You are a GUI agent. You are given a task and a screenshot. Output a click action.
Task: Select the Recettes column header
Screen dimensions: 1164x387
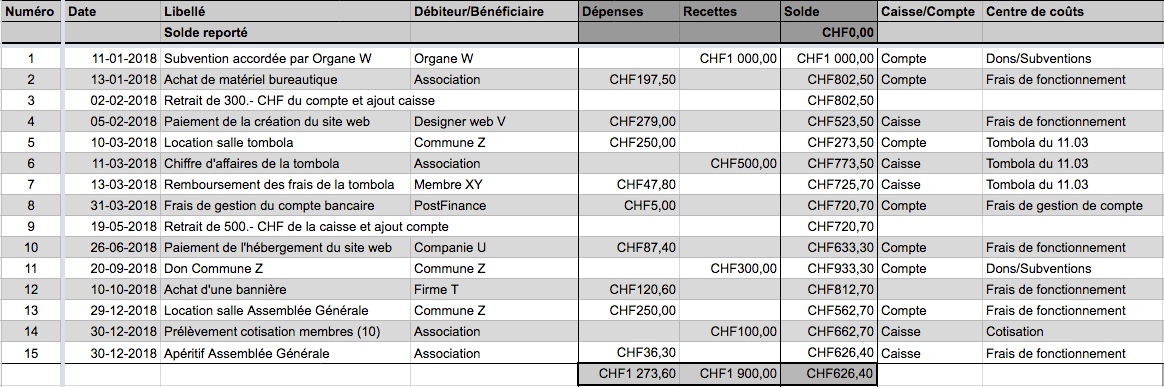pos(729,12)
